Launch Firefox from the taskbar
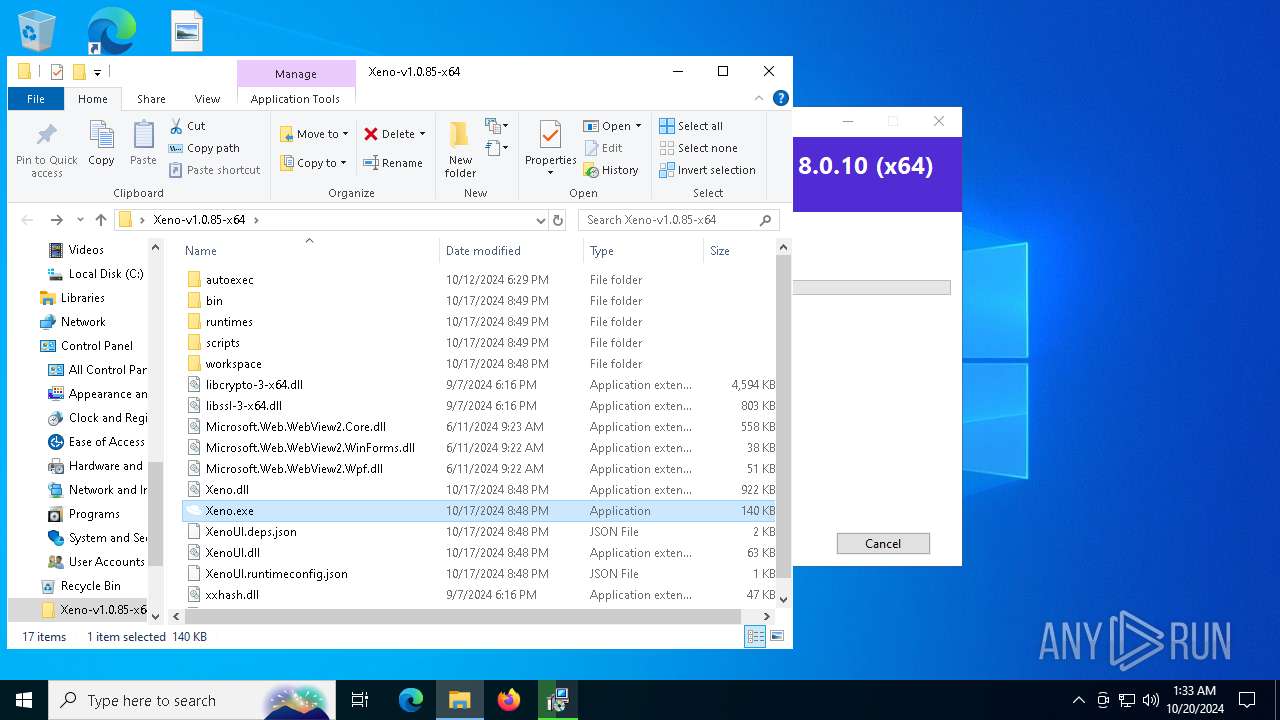The image size is (1280, 720). pos(509,700)
